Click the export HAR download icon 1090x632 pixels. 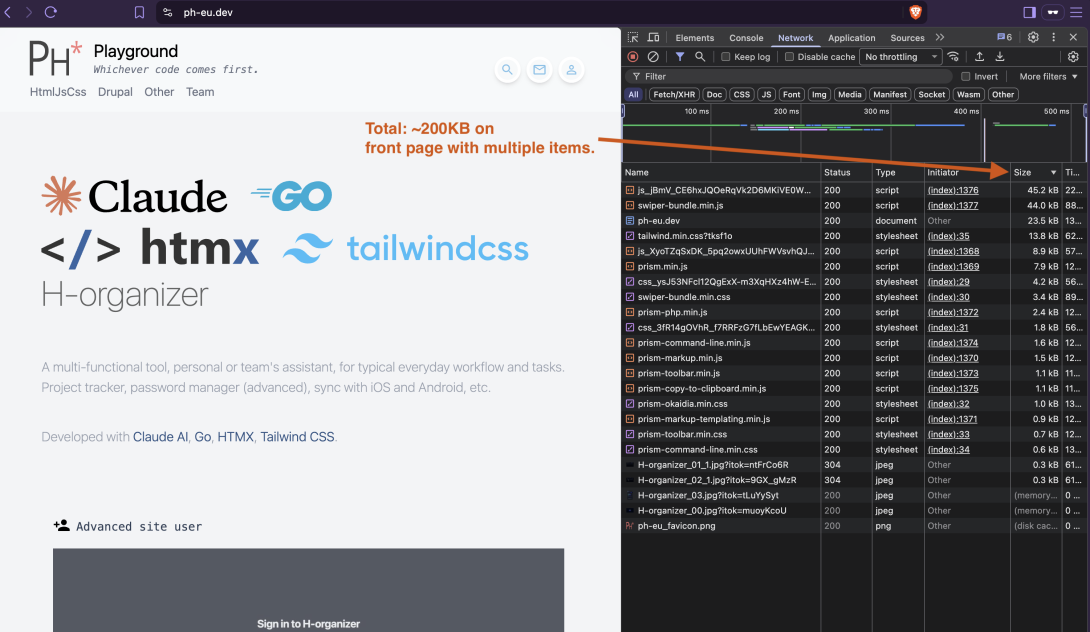1000,57
